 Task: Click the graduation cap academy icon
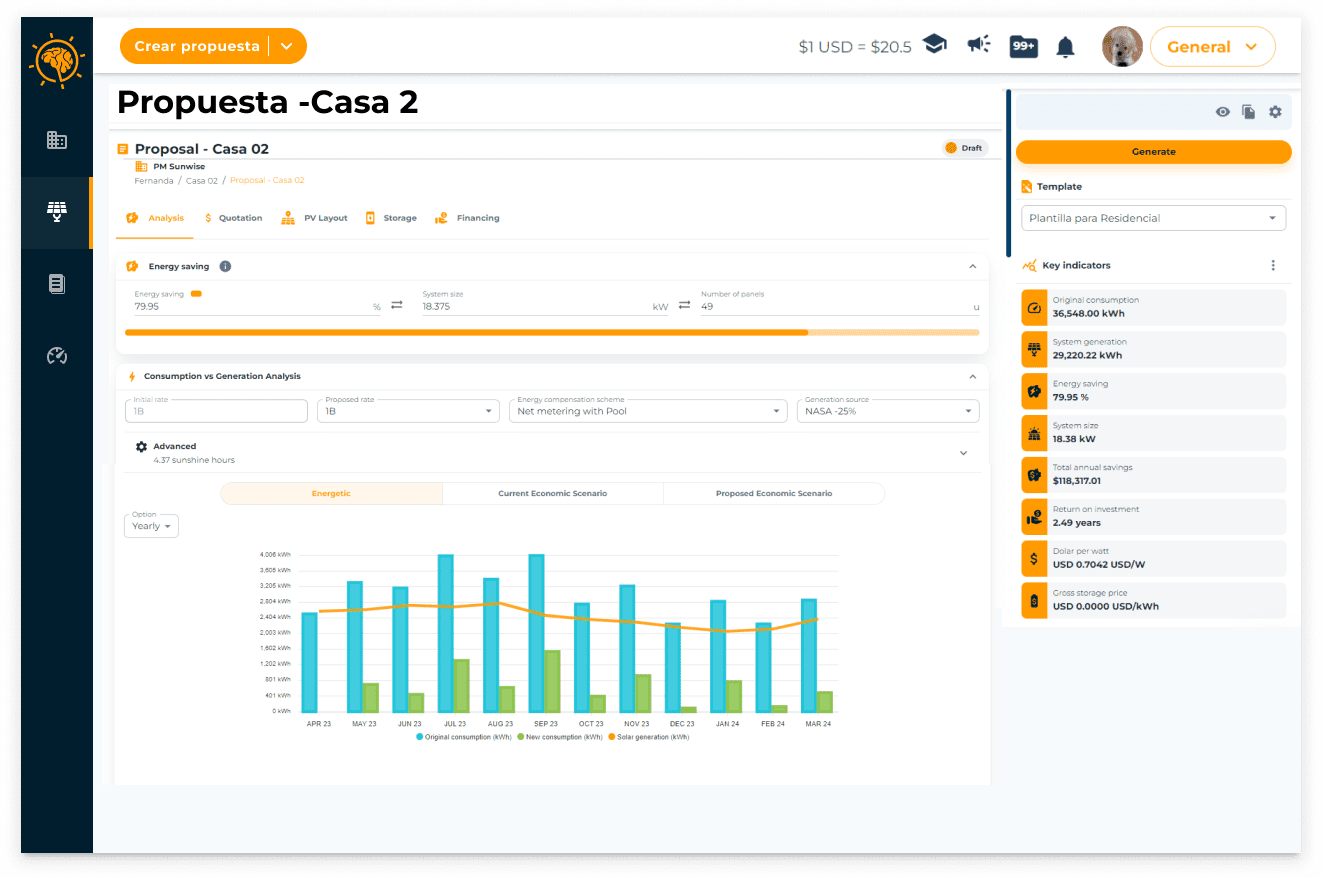[935, 46]
